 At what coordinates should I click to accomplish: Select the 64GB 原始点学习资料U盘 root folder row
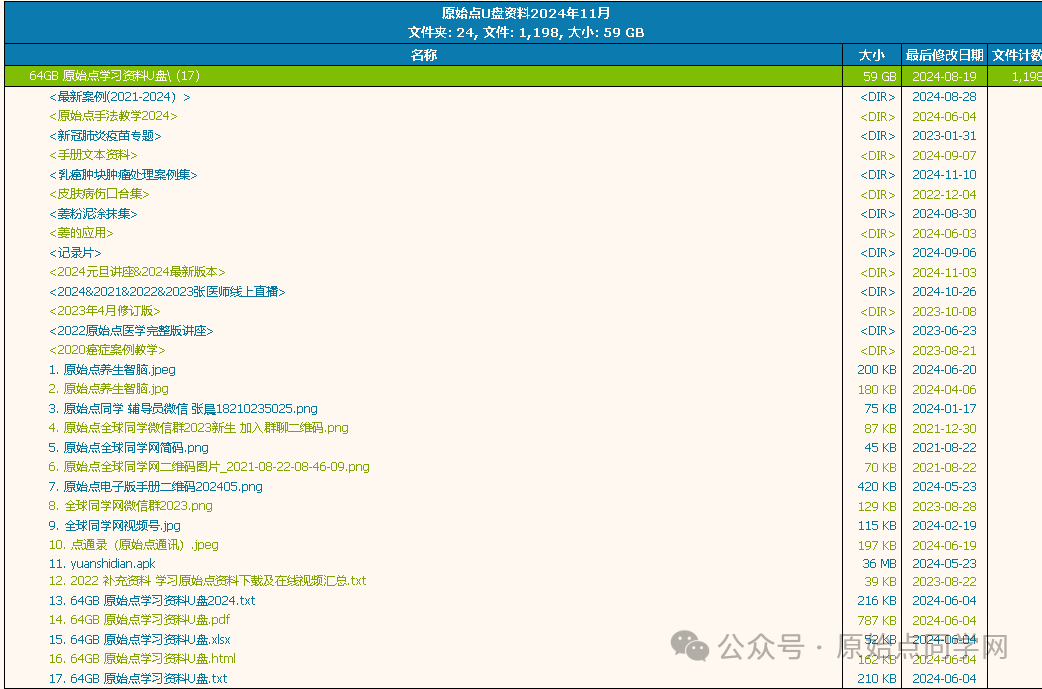[x=114, y=76]
